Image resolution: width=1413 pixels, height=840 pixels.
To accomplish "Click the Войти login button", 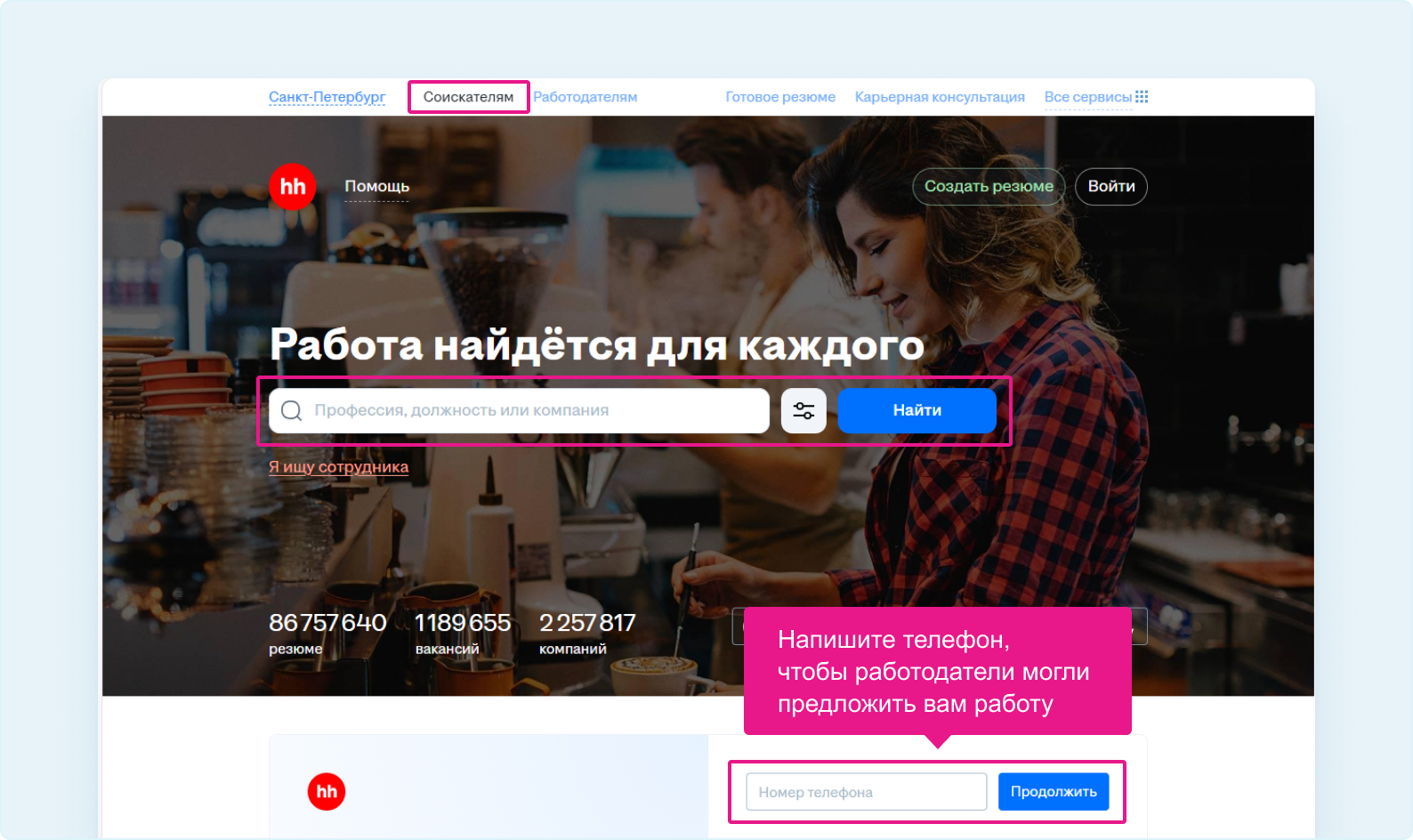I will (x=1111, y=187).
